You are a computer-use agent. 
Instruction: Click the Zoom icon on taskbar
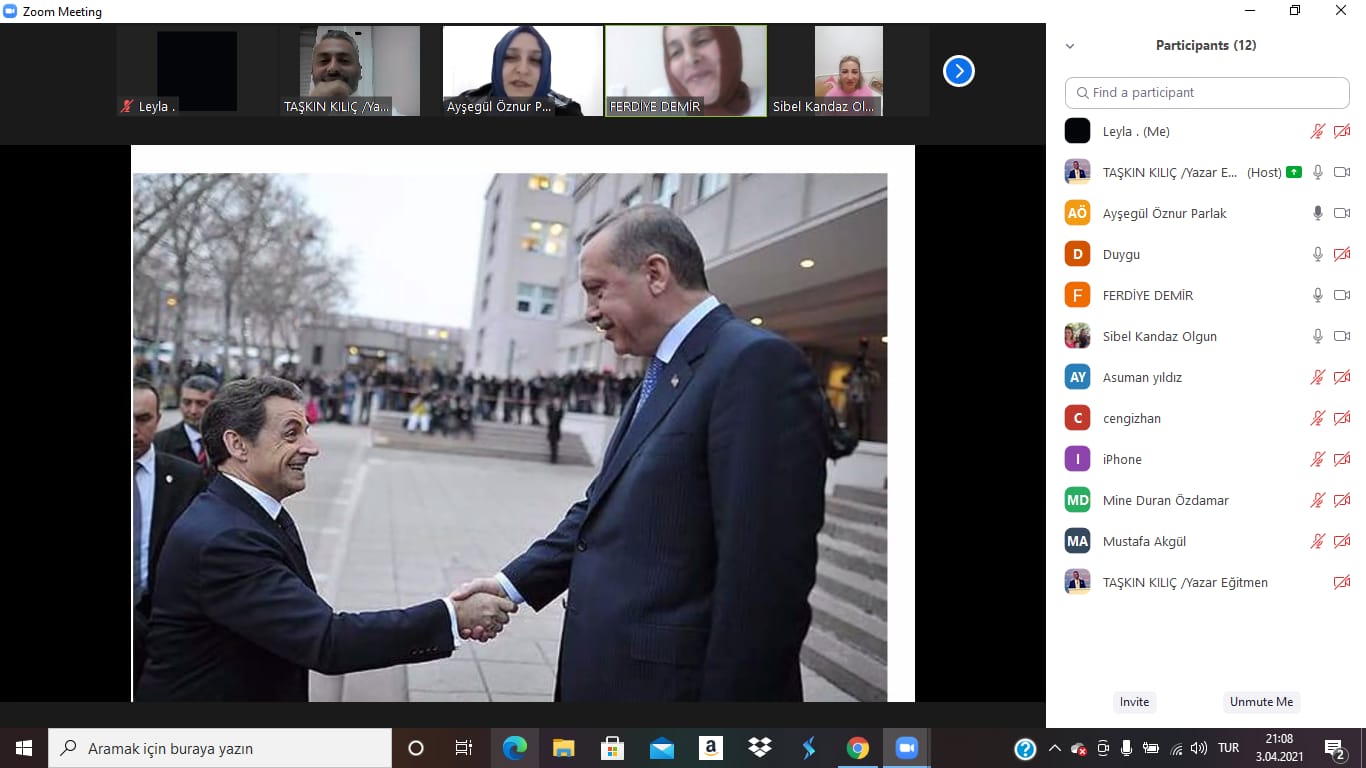907,748
